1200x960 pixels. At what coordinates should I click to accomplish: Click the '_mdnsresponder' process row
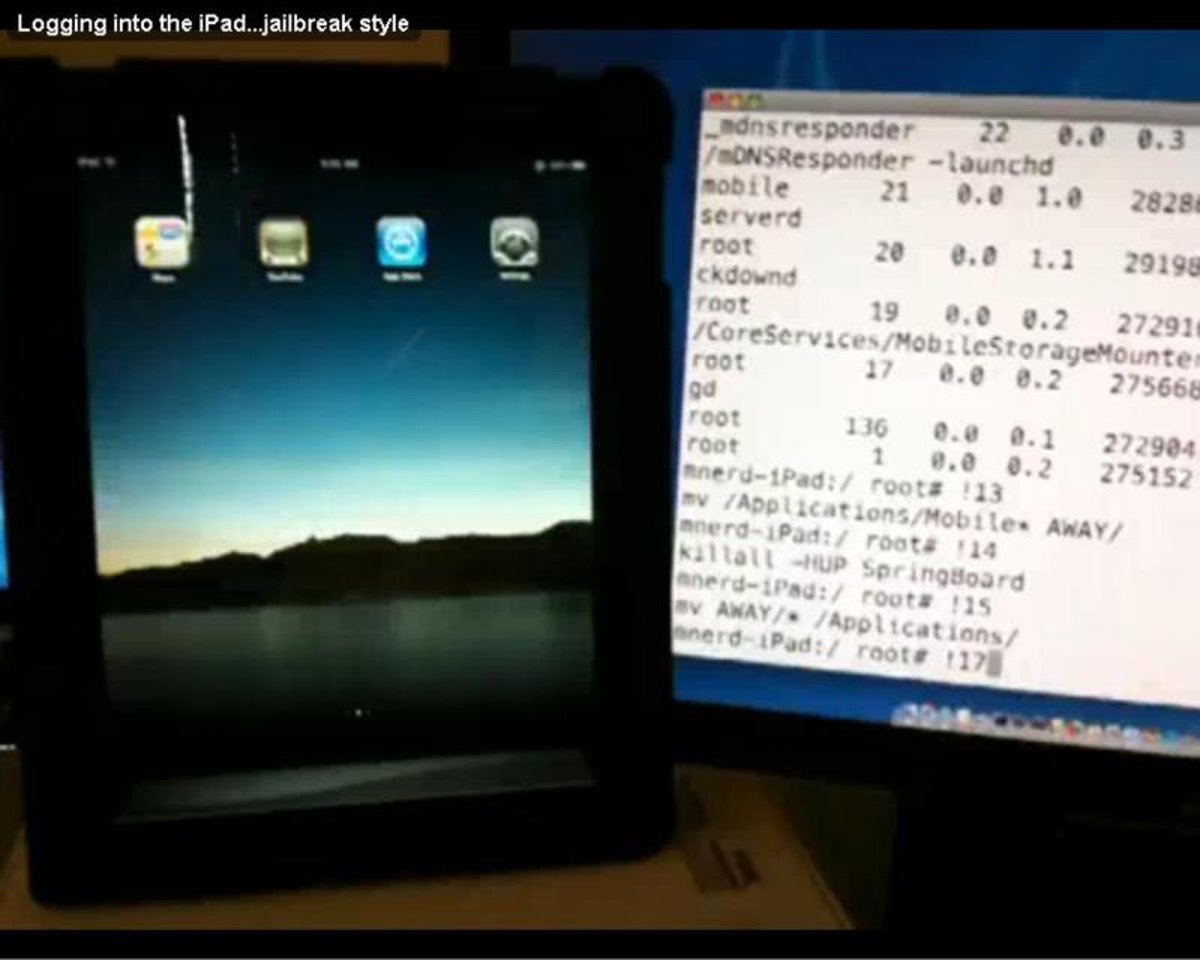(810, 130)
